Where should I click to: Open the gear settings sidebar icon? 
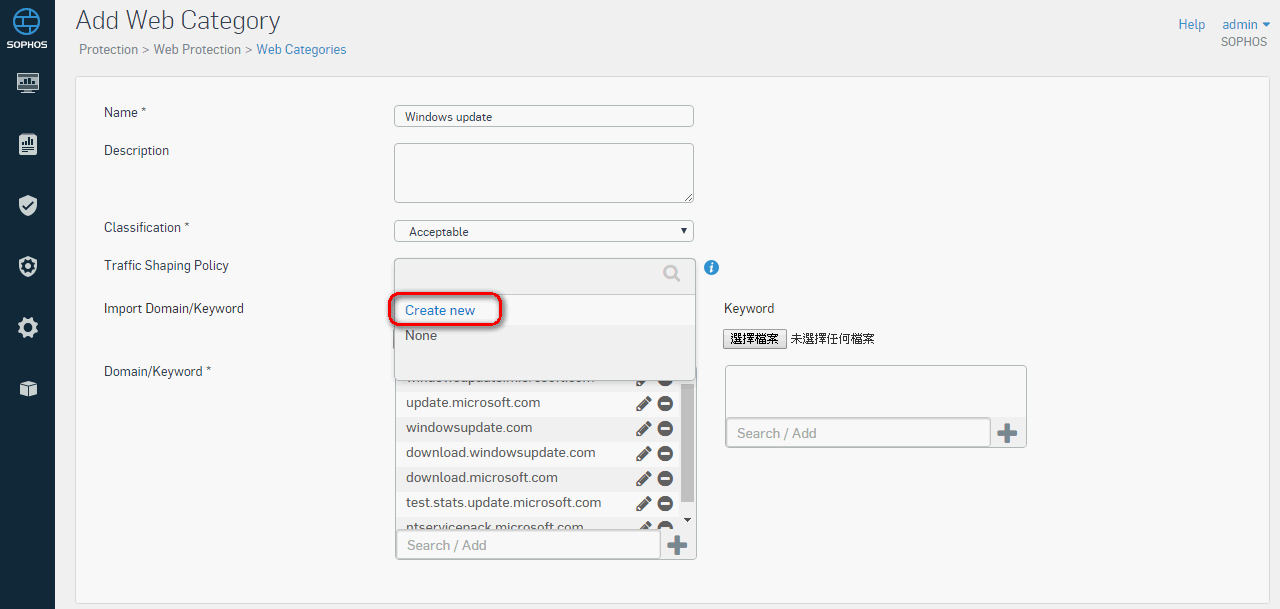(x=28, y=327)
